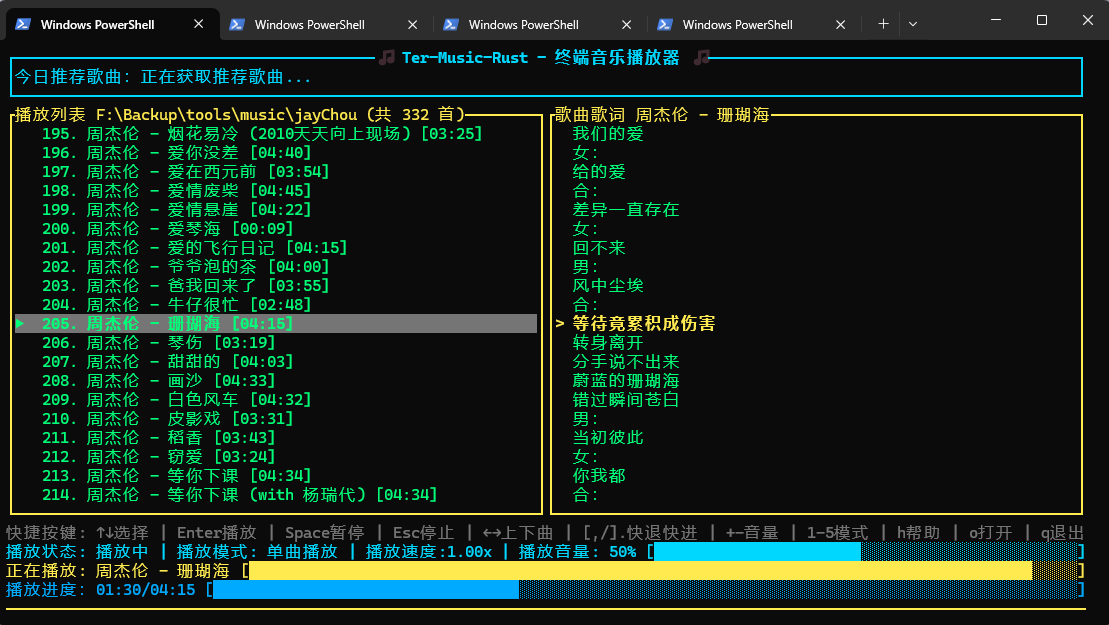This screenshot has height=625, width=1109.
Task: Click the q退出 shortcut hint
Action: click(1062, 533)
